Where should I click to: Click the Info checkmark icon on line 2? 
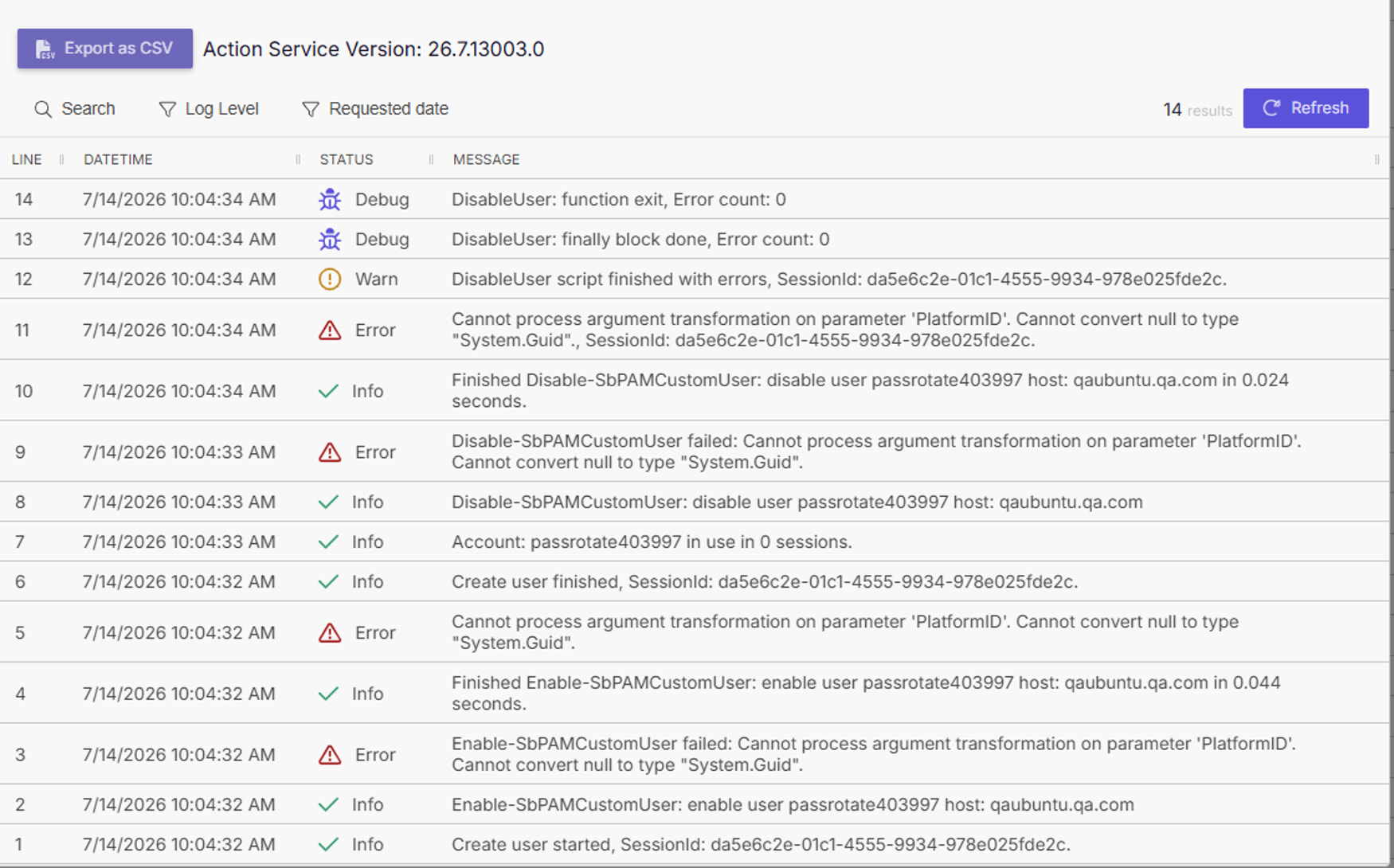click(x=328, y=804)
